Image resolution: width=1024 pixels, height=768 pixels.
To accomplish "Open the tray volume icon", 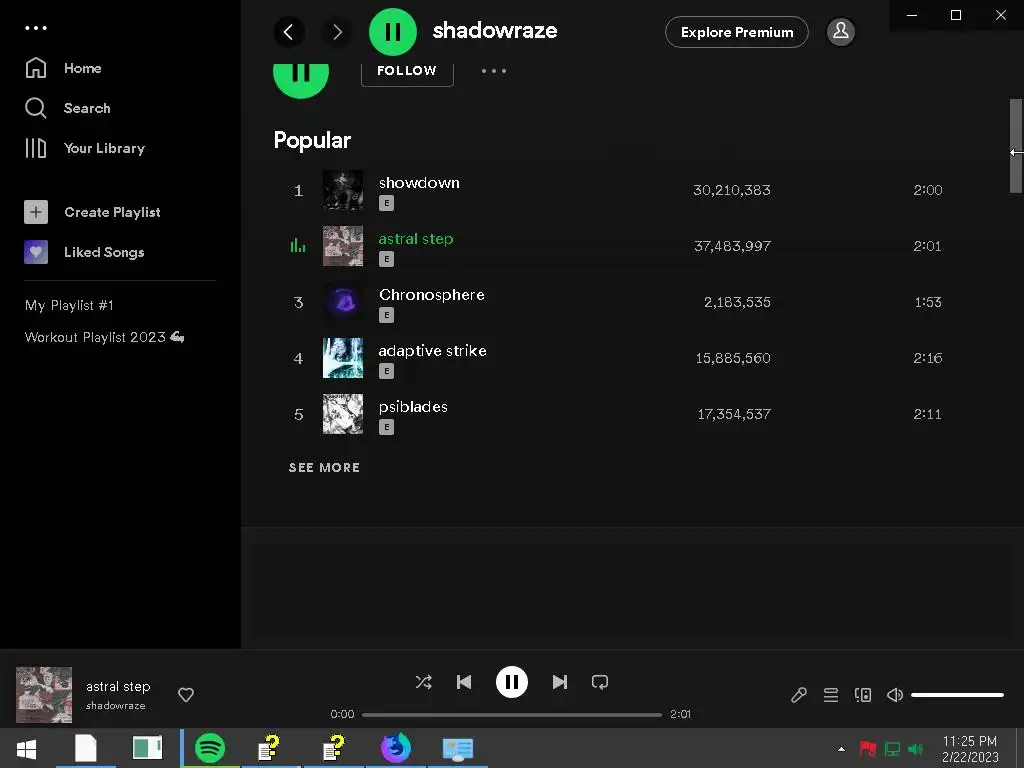I will click(x=916, y=749).
